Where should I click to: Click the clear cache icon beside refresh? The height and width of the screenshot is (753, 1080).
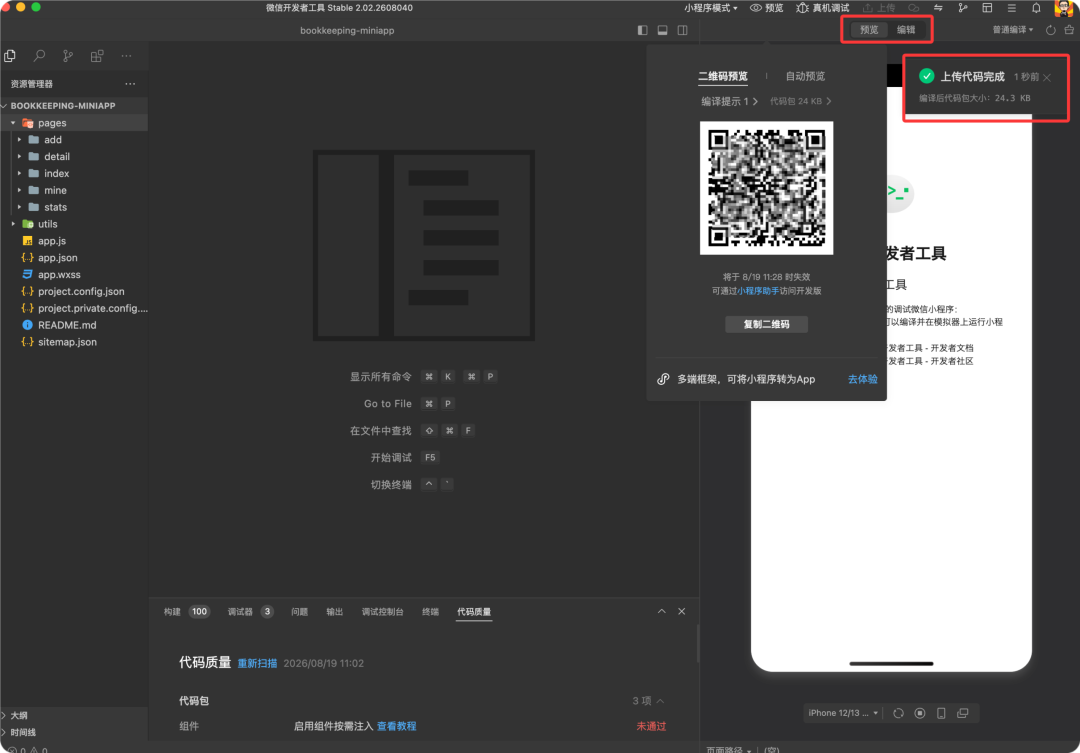tap(1069, 30)
